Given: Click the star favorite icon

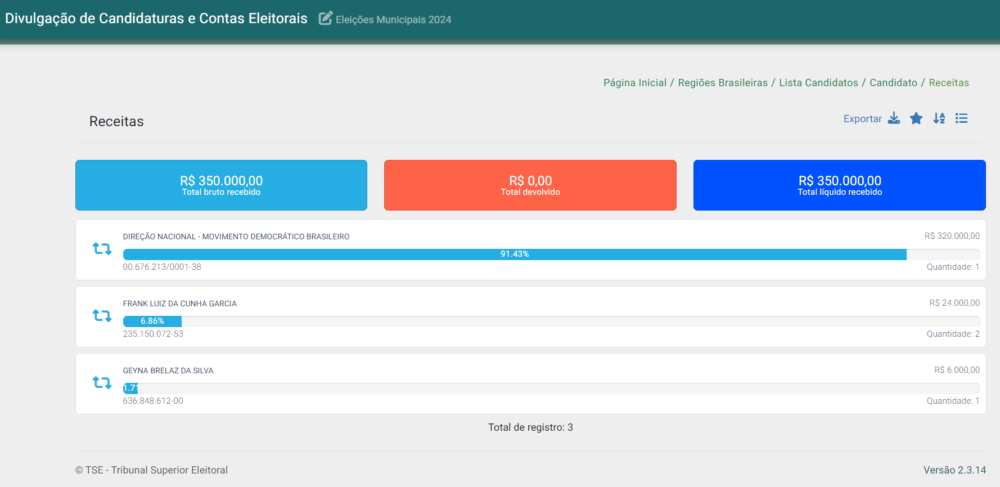Looking at the screenshot, I should click(916, 119).
